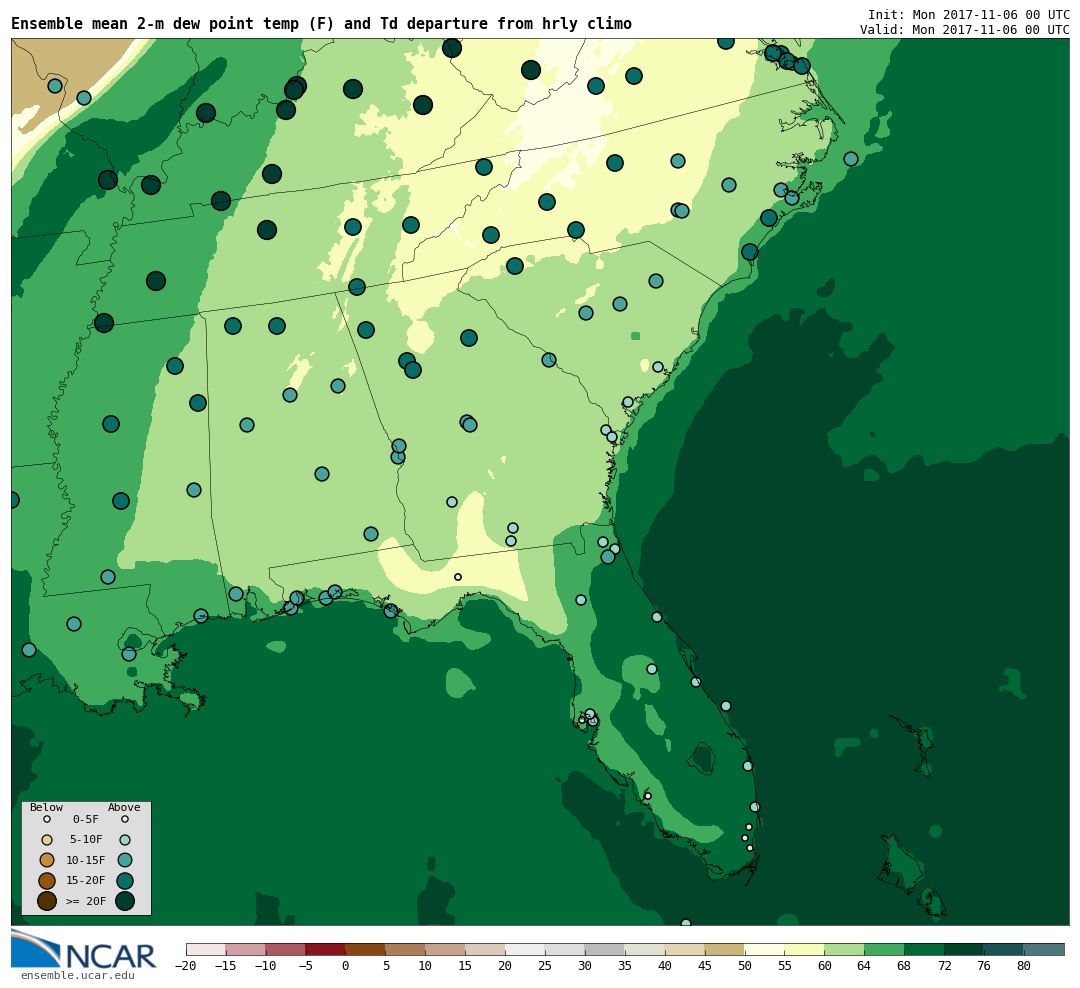Click the "64" colorbar tick label
This screenshot has width=1080, height=988.
pyautogui.click(x=864, y=966)
